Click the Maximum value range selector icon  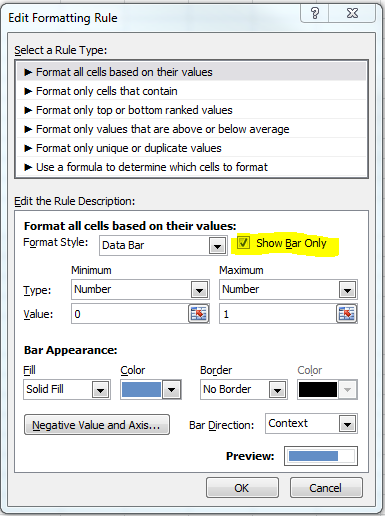[x=347, y=314]
